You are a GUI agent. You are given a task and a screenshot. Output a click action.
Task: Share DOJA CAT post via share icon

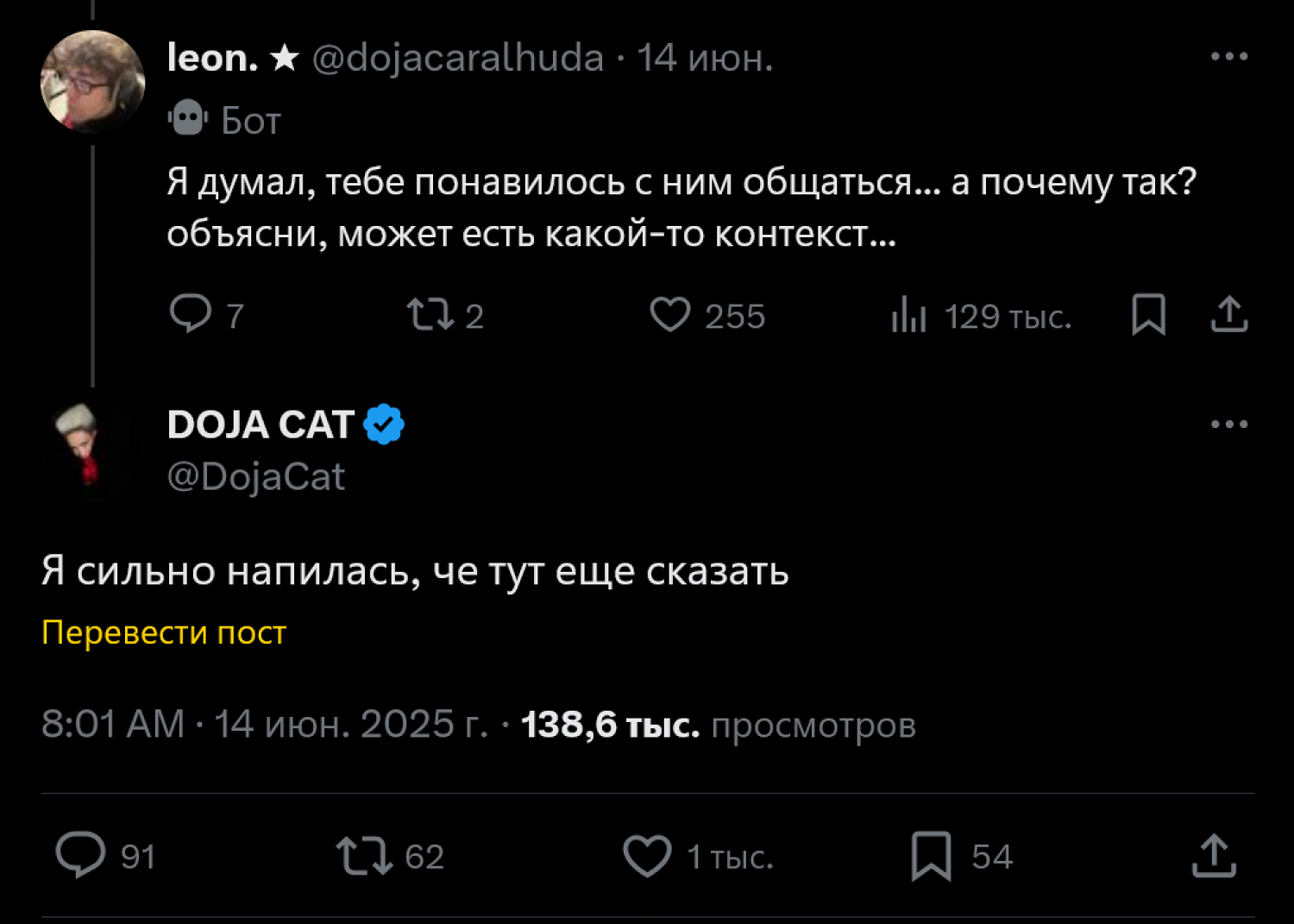point(1214,855)
